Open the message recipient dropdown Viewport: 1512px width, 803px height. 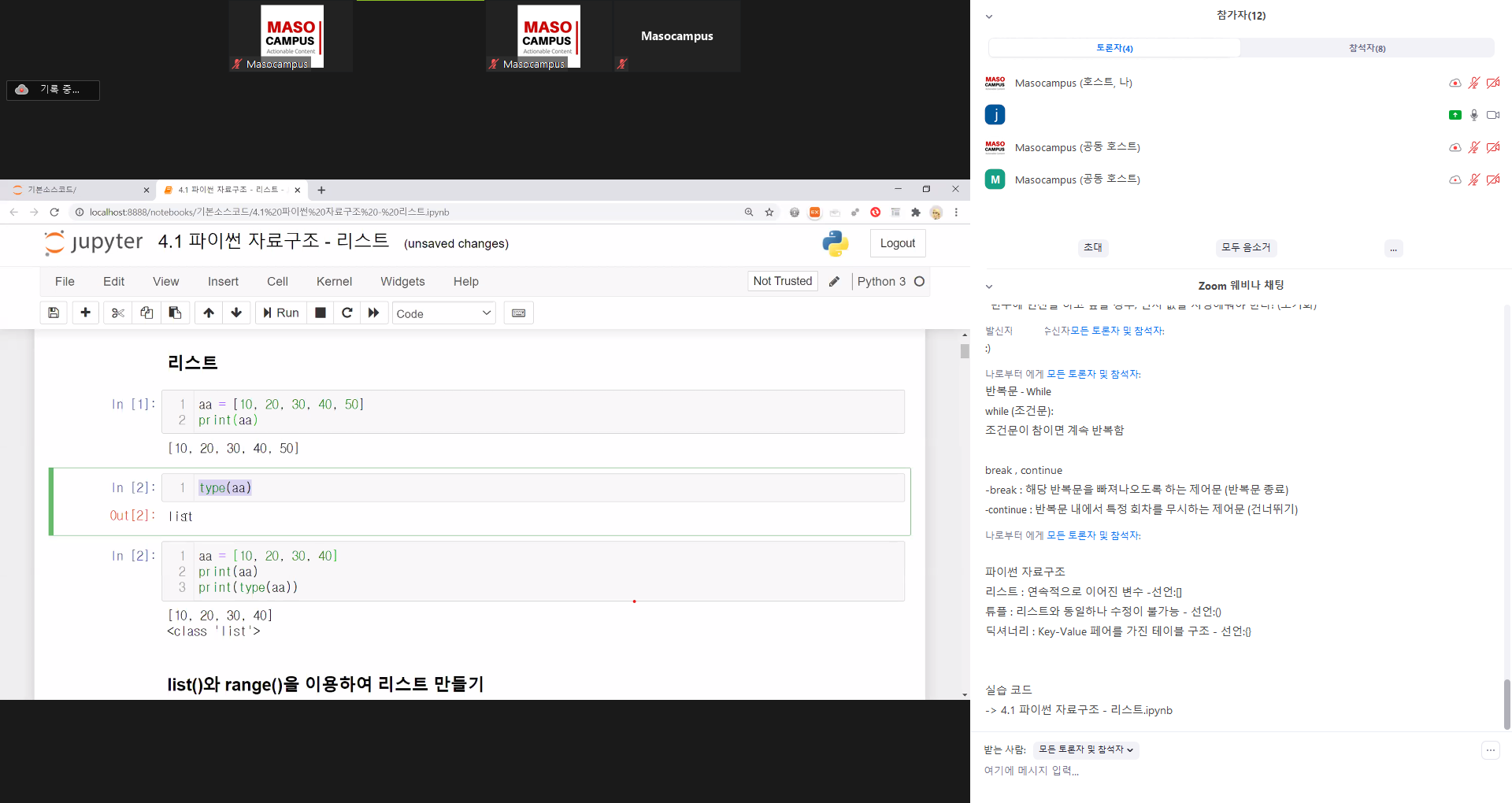point(1086,749)
